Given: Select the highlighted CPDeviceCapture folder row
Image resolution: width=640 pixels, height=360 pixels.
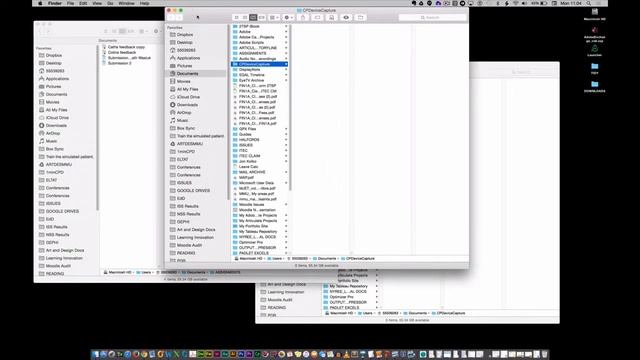Looking at the screenshot, I should pyautogui.click(x=260, y=64).
